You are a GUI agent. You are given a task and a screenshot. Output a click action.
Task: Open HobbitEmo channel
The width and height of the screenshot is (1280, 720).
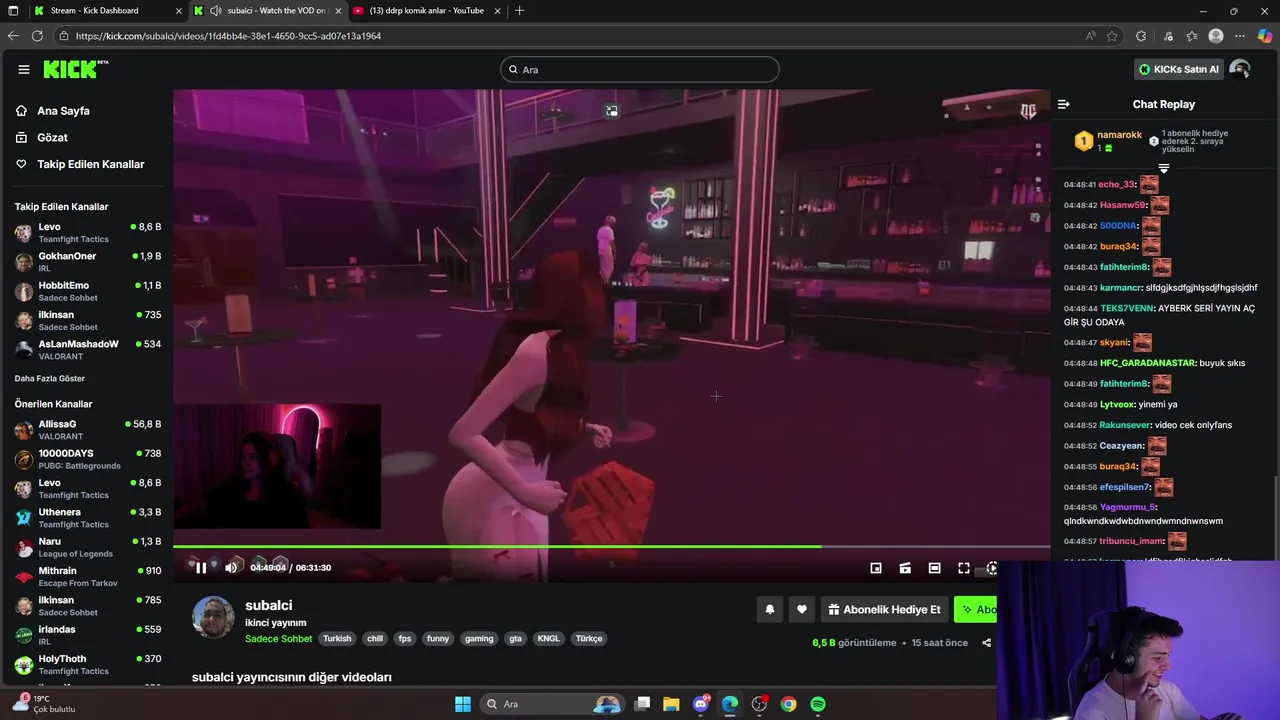87,291
